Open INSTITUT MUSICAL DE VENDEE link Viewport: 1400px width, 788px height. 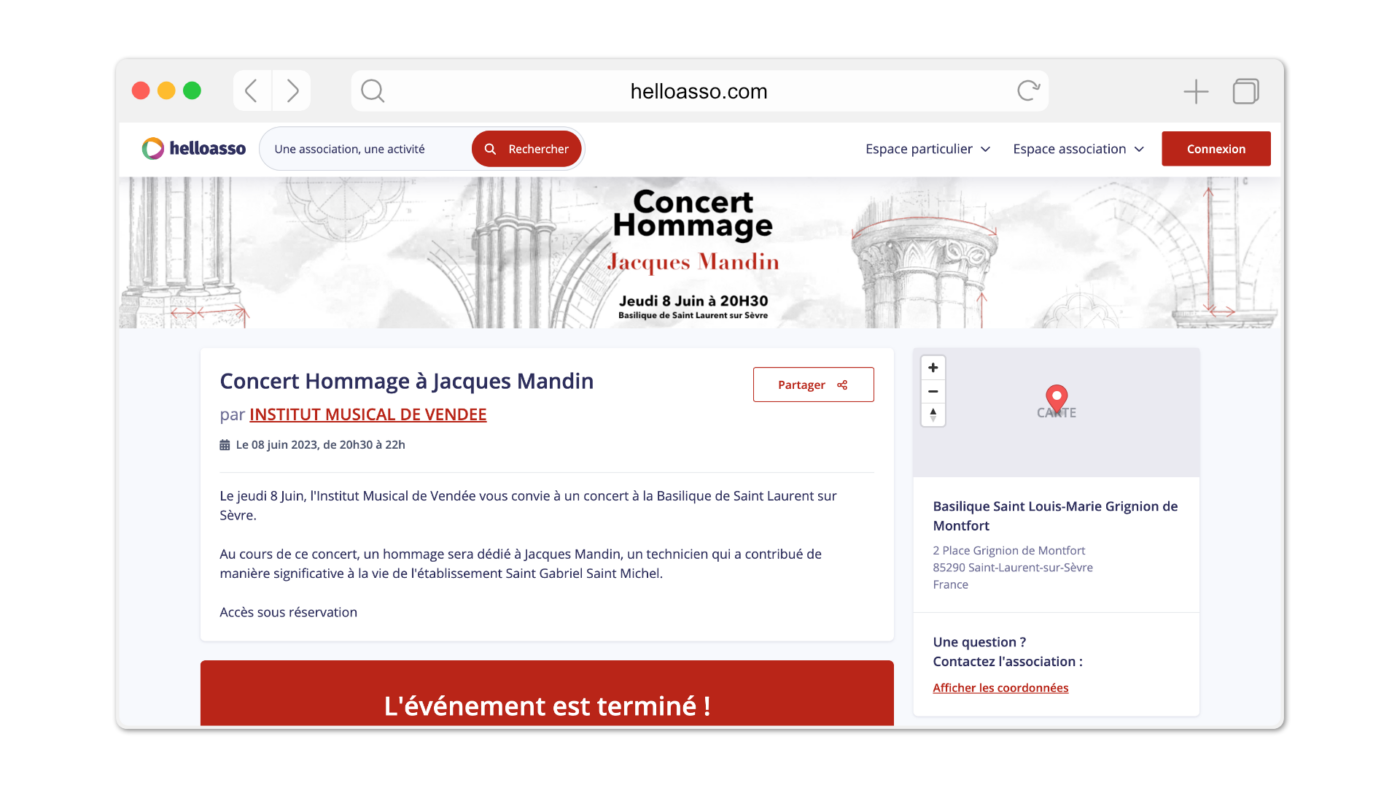pyautogui.click(x=368, y=415)
